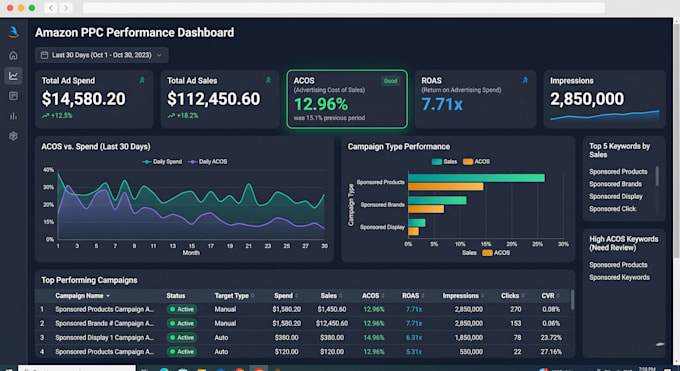This screenshot has width=680, height=371.
Task: Sort table by ROAS column header
Action: [x=413, y=296]
